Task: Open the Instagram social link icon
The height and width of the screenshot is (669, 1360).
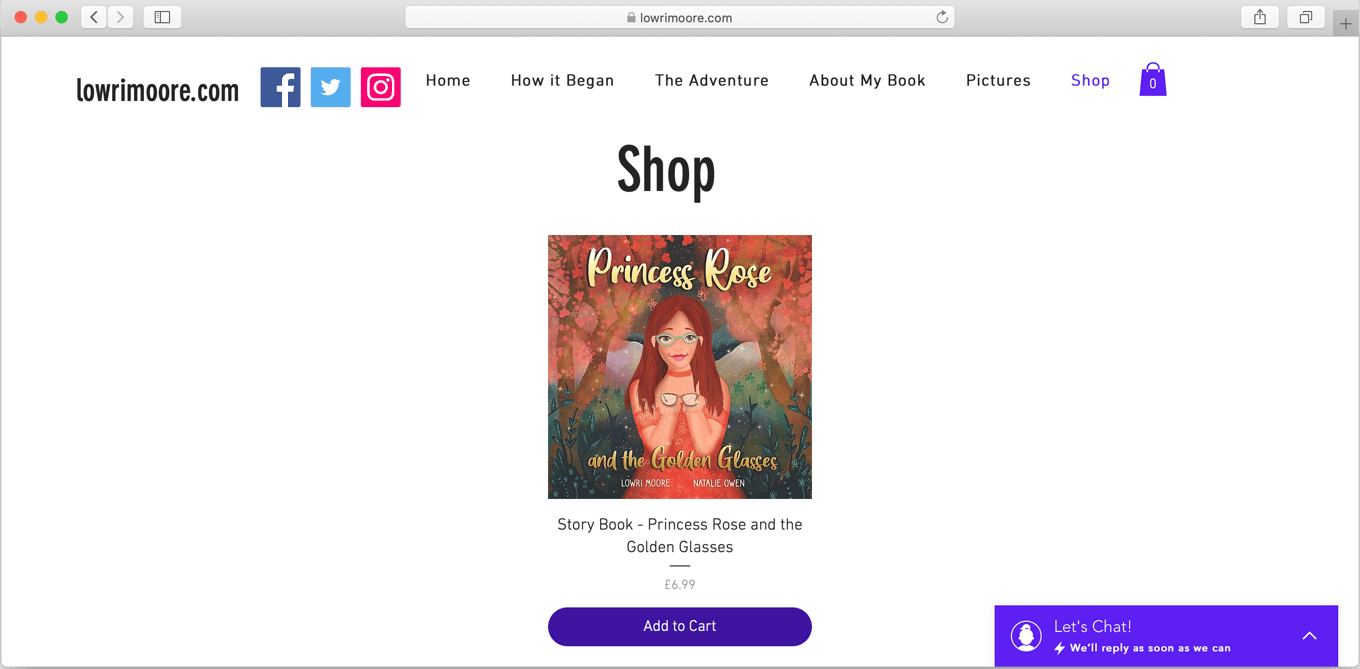Action: pos(381,87)
